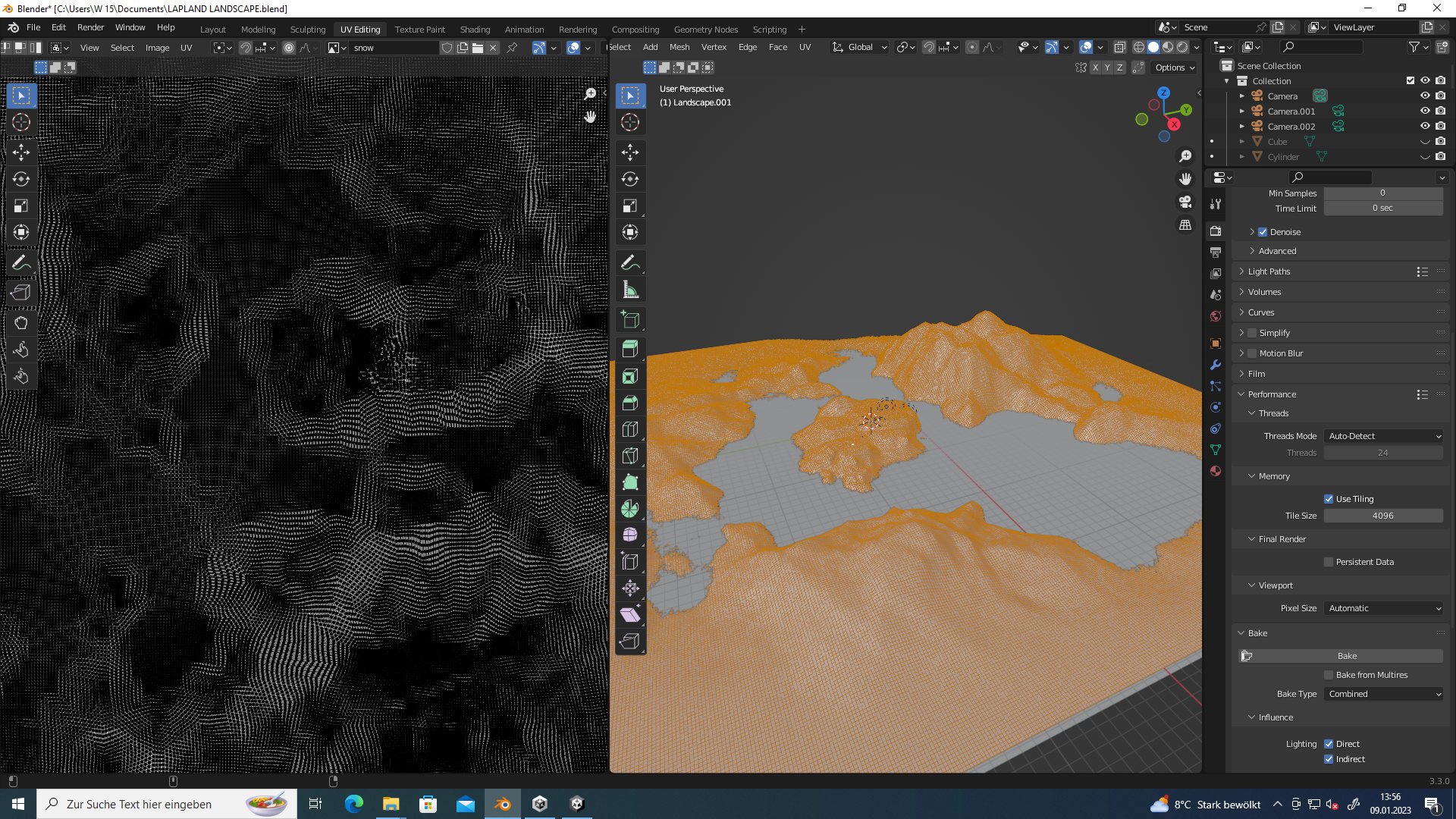Open the File menu
This screenshot has width=1456, height=819.
click(x=33, y=27)
